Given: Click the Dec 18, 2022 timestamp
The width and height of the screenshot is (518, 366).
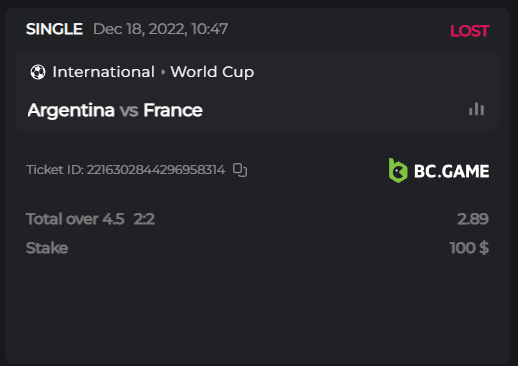Looking at the screenshot, I should coord(160,29).
